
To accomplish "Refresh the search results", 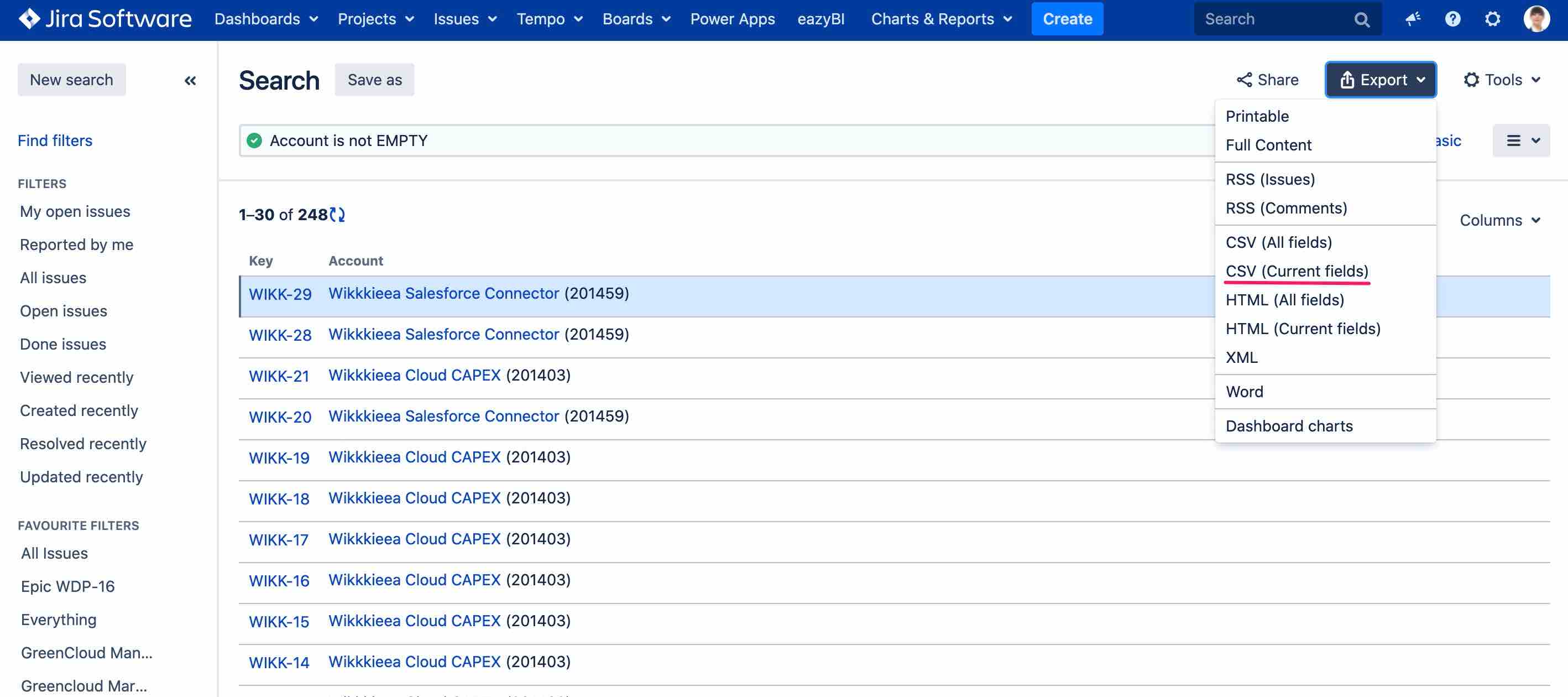I will pyautogui.click(x=337, y=215).
